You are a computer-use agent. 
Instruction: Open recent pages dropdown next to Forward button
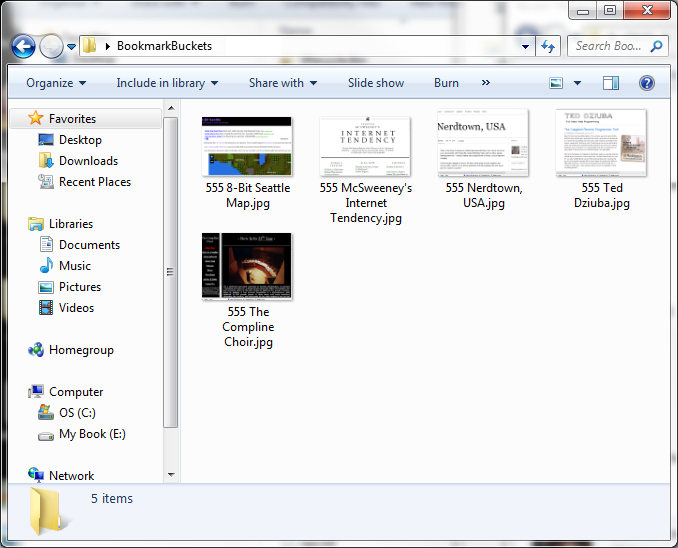[x=71, y=46]
